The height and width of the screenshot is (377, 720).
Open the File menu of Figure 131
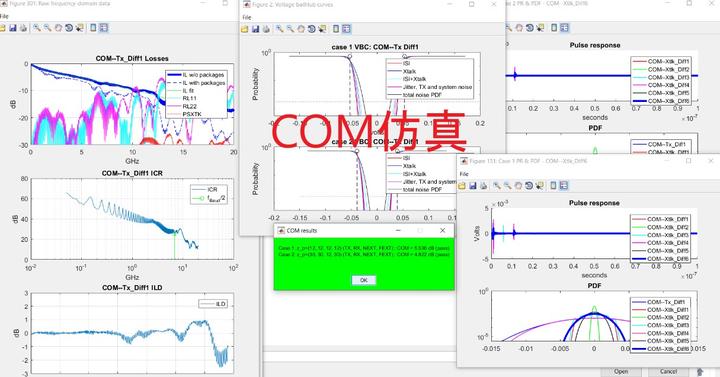click(464, 174)
